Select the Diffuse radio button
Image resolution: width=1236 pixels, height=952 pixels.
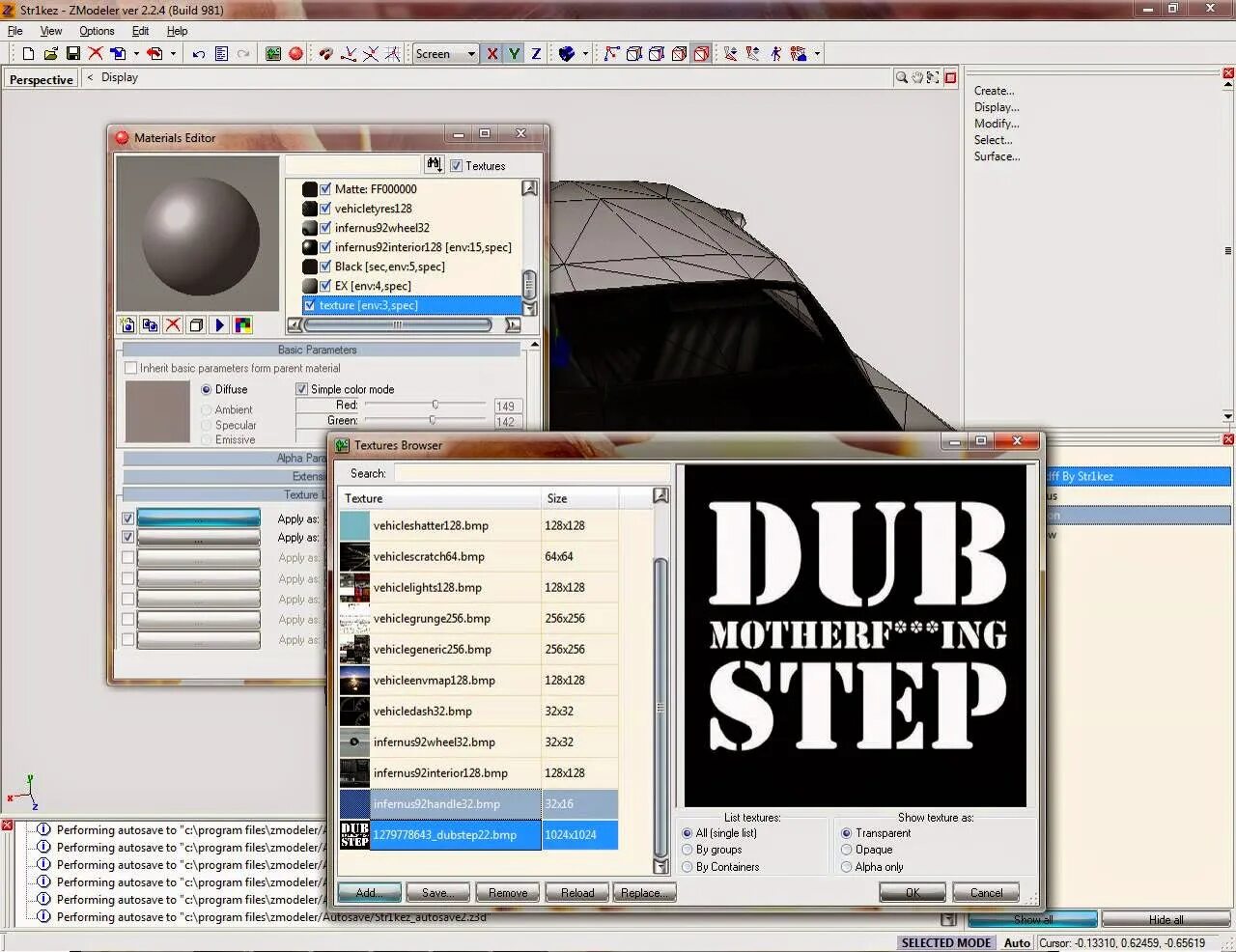206,389
